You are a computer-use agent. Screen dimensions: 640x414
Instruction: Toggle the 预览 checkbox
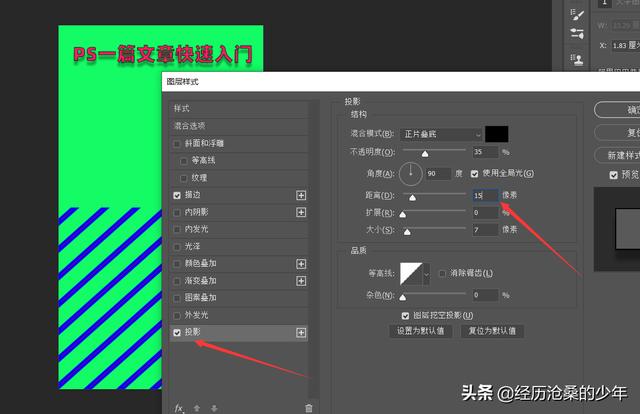613,175
